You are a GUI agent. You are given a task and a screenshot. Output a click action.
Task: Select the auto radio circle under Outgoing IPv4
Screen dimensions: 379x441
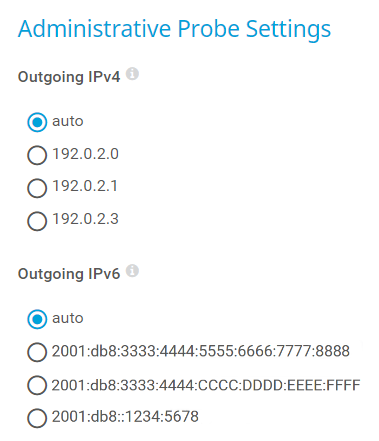point(37,122)
